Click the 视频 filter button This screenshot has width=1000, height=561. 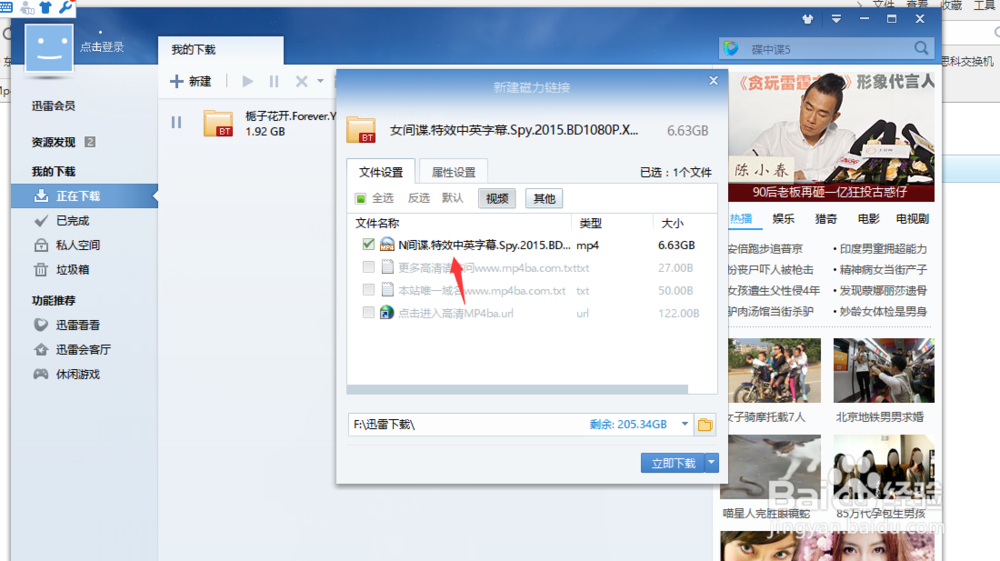click(497, 198)
